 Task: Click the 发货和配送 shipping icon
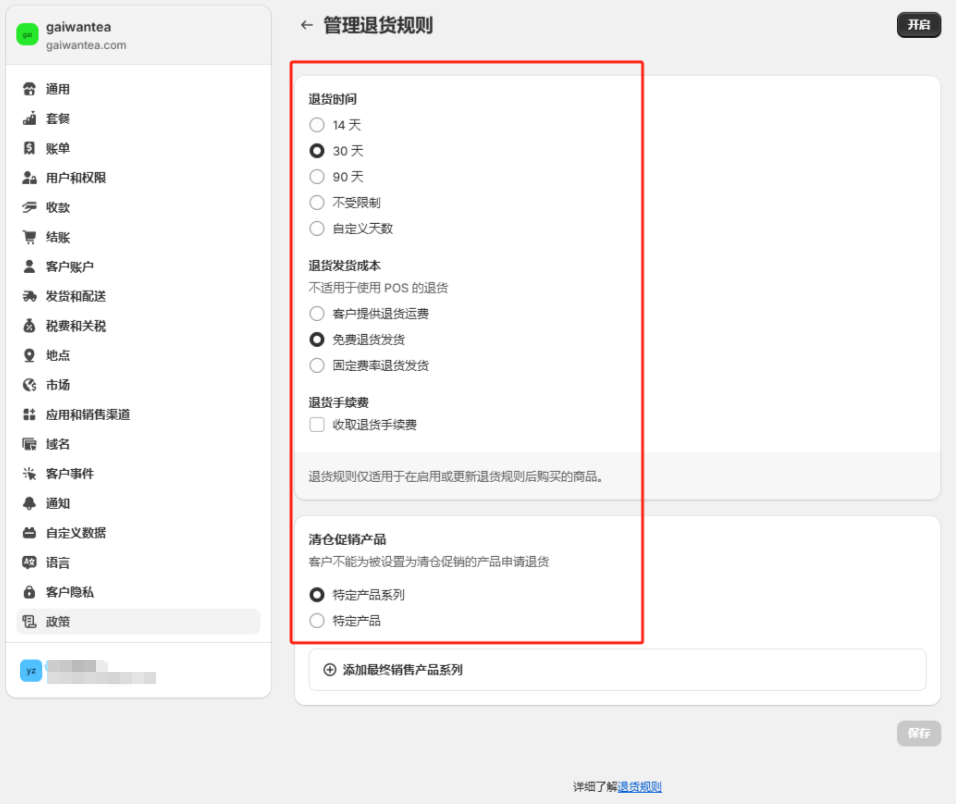pos(28,295)
